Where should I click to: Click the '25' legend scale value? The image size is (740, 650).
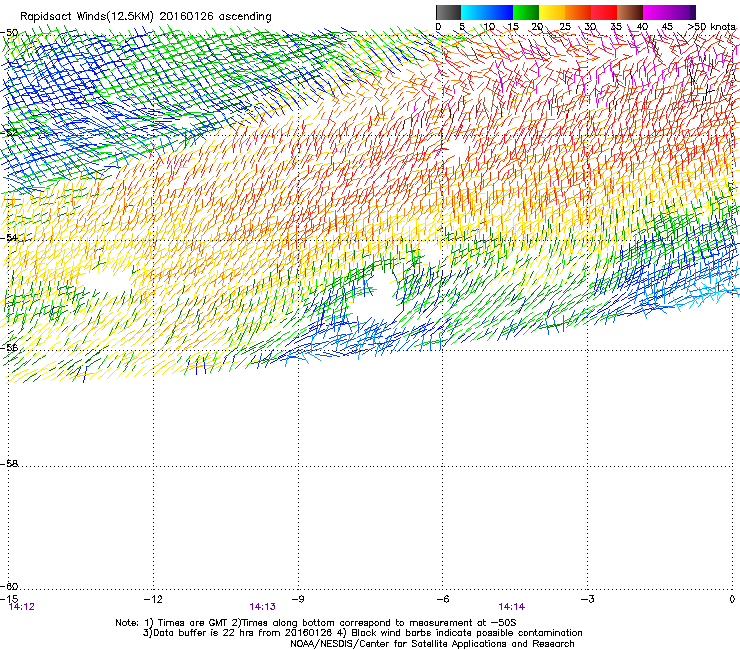click(565, 27)
